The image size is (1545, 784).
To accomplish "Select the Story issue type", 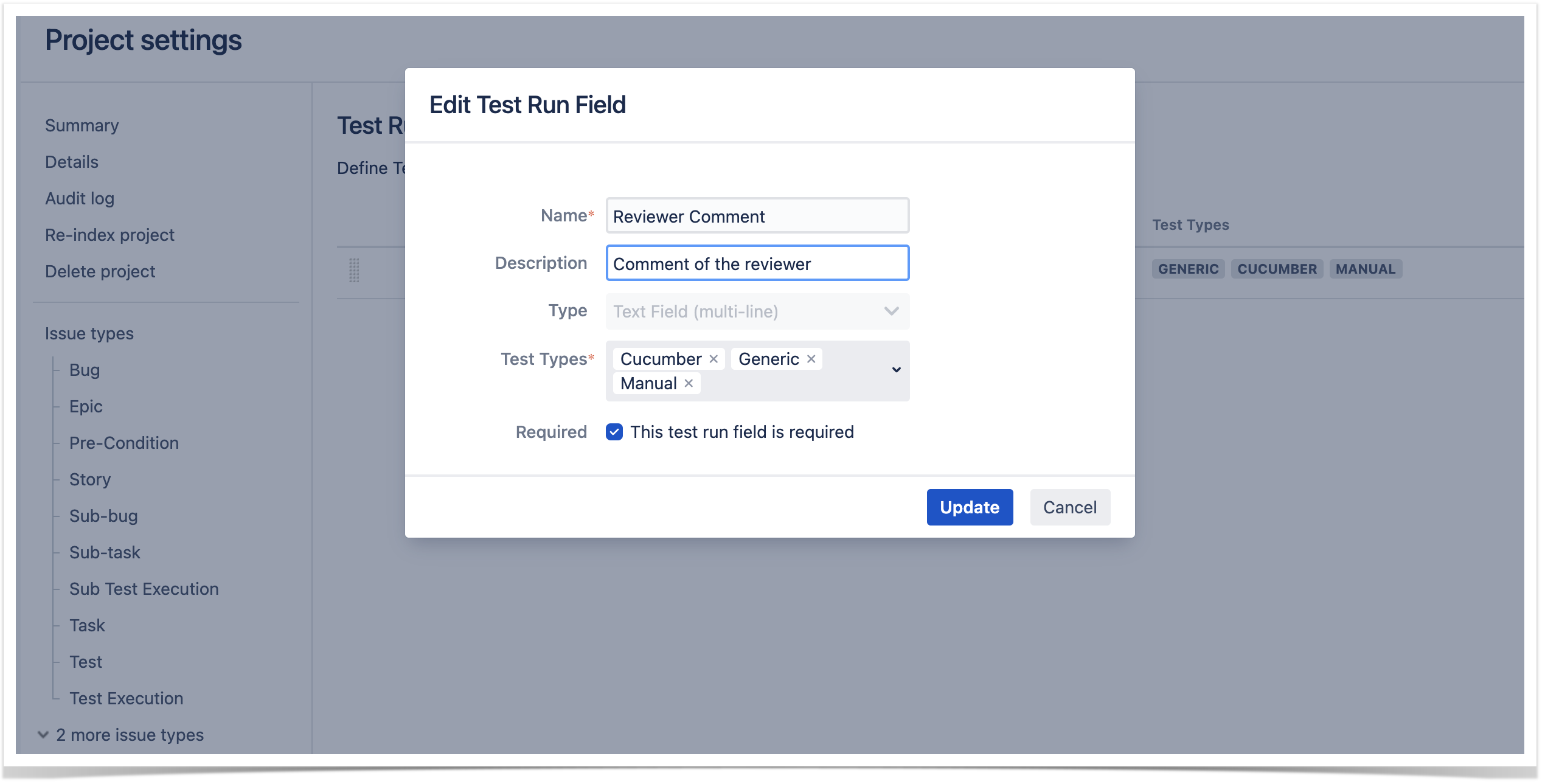I will point(90,479).
